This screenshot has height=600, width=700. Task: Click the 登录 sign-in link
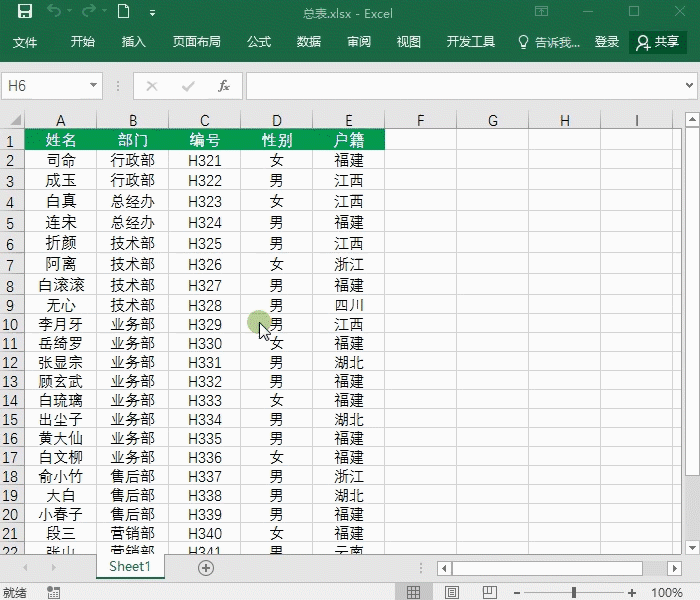point(607,42)
